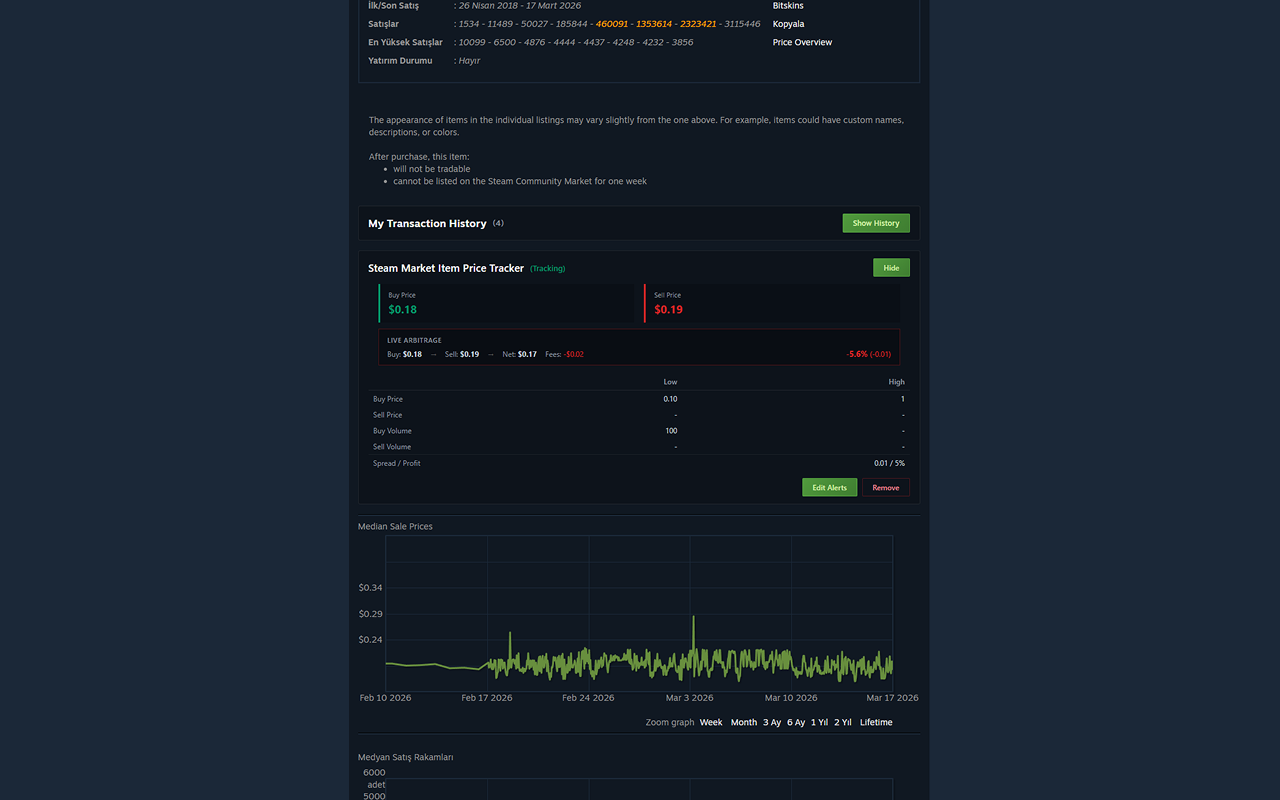Click the $0.29 axis label
Image resolution: width=1280 pixels, height=800 pixels.
tap(370, 614)
